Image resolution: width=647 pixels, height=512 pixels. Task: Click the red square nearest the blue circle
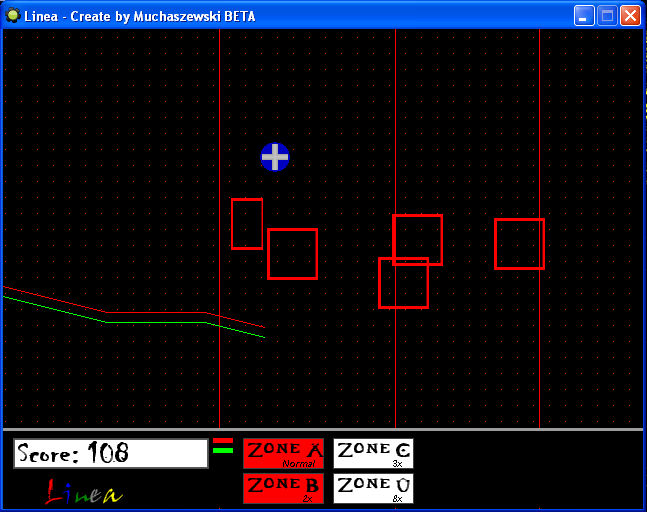click(x=292, y=254)
